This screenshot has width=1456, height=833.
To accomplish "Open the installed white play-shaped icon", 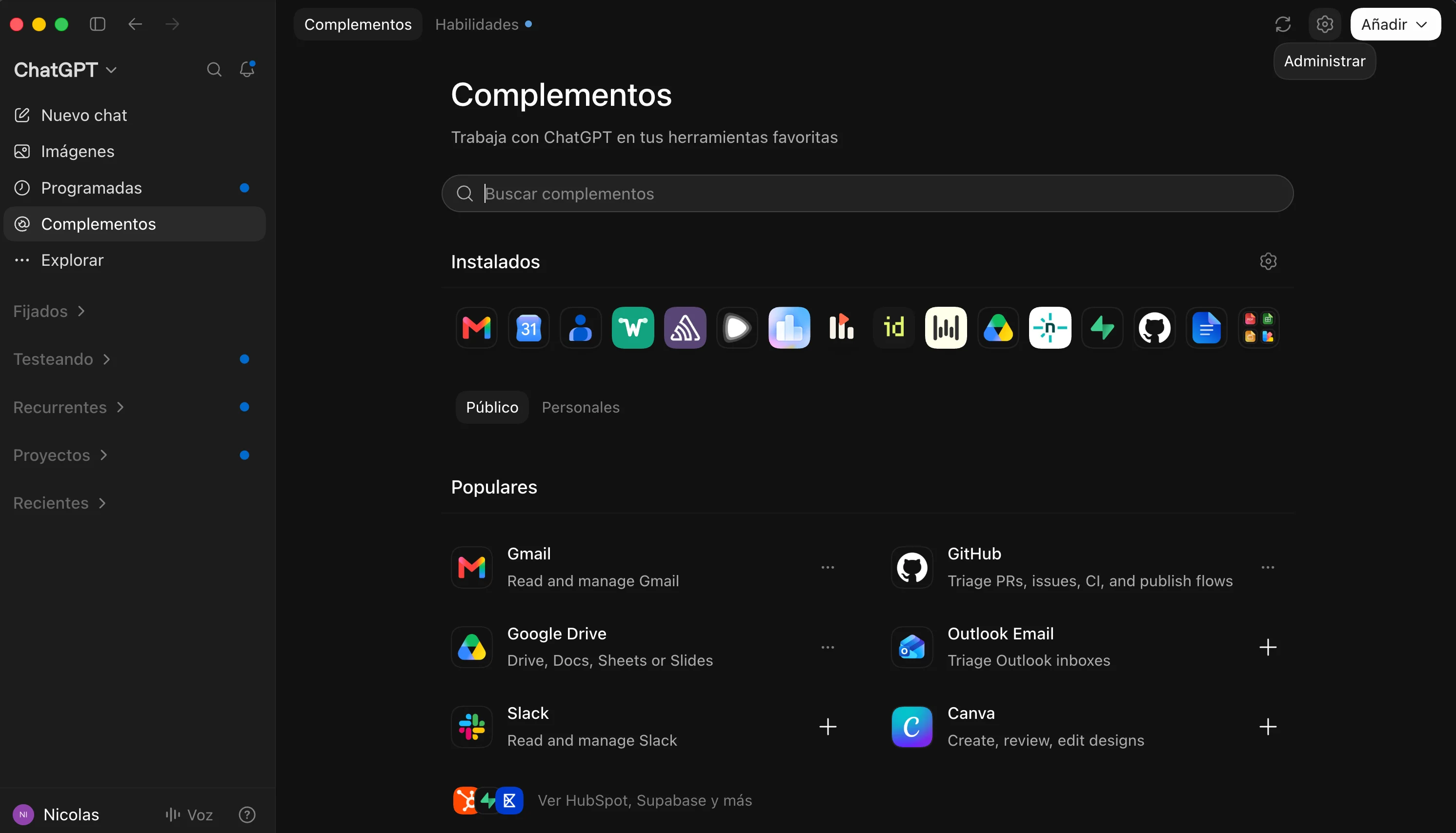I will 737,328.
